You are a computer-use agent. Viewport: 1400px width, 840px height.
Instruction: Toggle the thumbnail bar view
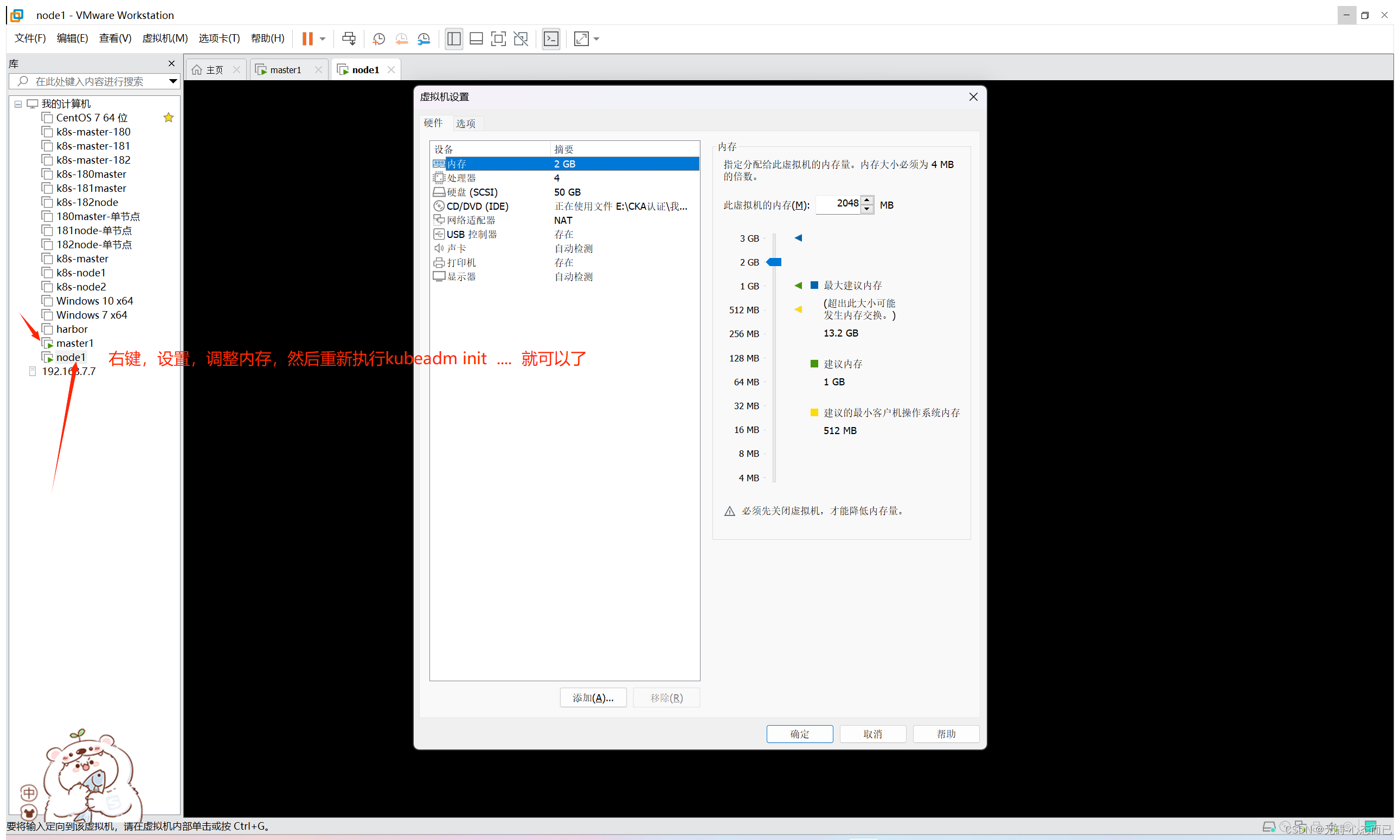click(x=476, y=38)
